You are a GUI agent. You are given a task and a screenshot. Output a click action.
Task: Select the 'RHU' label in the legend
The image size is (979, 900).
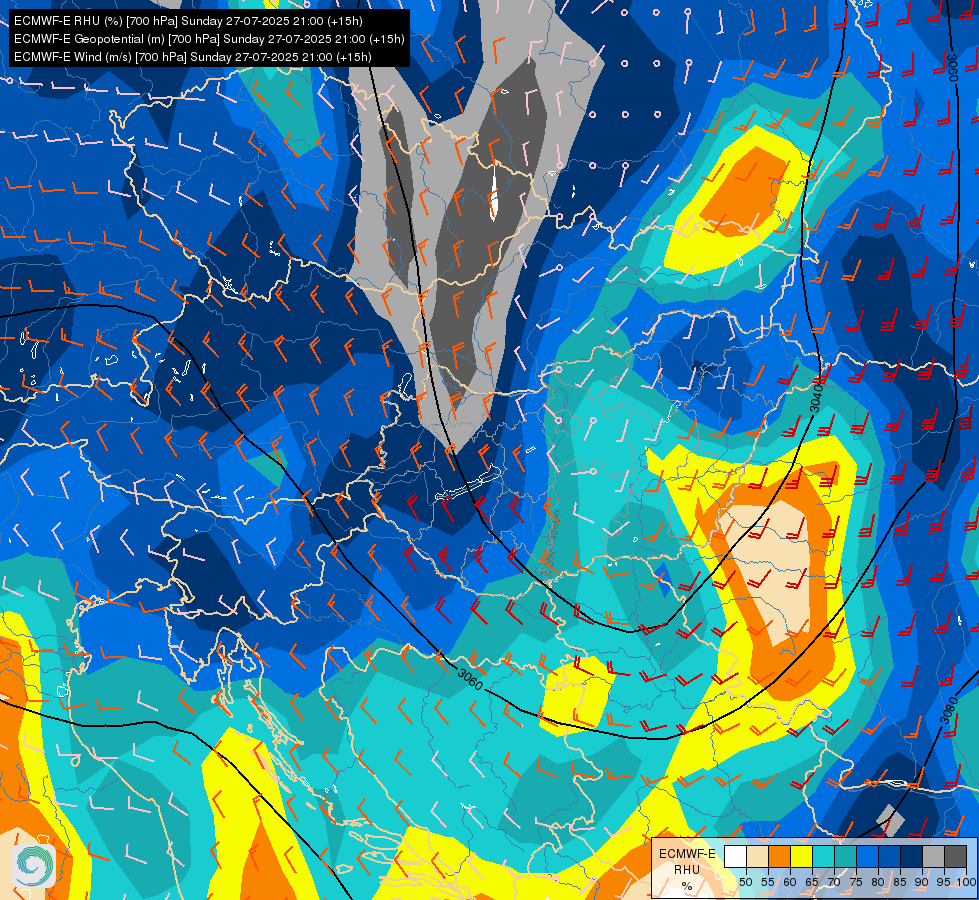(687, 870)
